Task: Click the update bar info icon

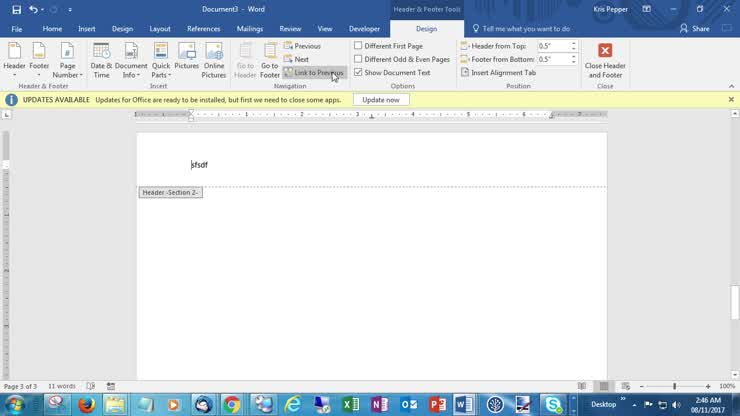Action: [x=11, y=100]
